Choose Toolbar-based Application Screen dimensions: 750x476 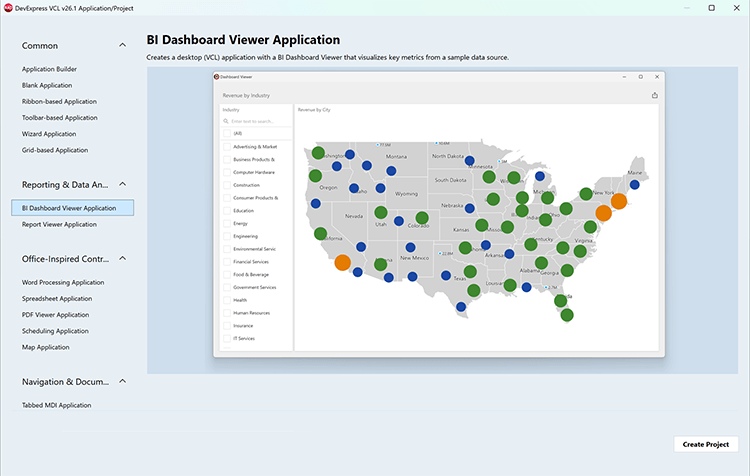point(60,118)
